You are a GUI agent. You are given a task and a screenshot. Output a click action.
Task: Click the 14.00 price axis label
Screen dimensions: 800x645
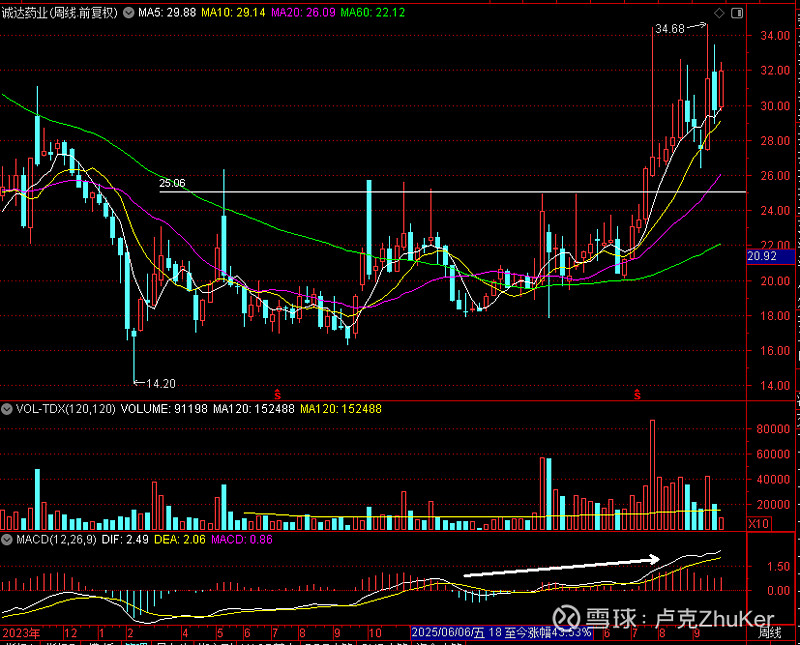(x=775, y=385)
